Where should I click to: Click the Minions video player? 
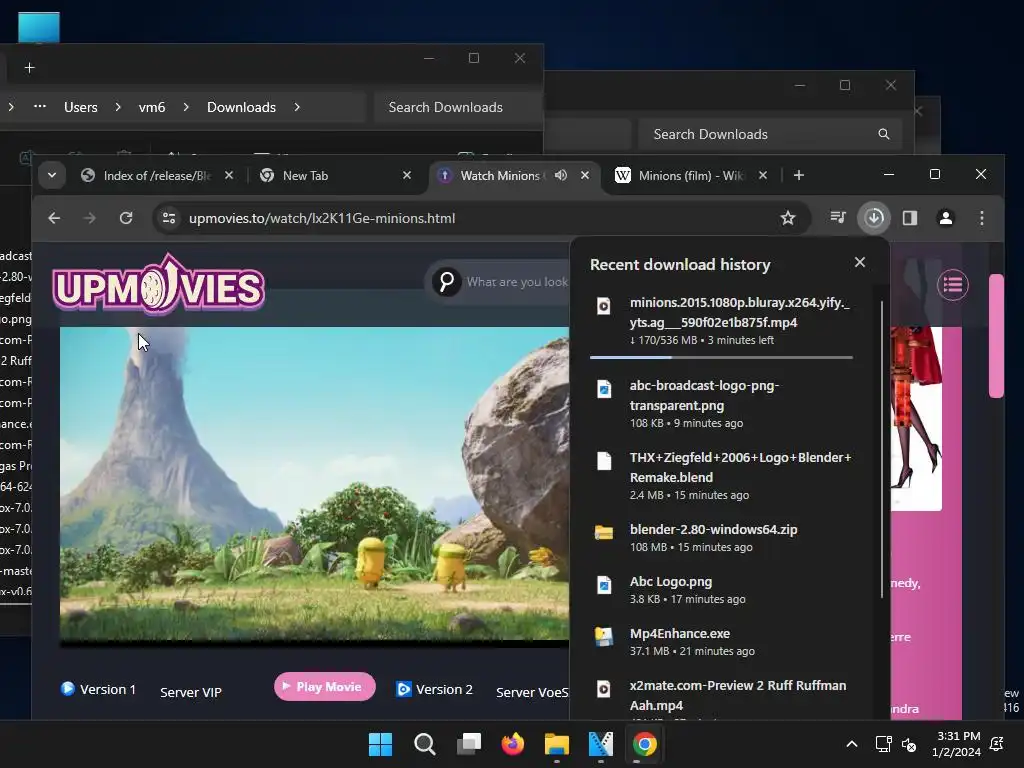tap(314, 487)
